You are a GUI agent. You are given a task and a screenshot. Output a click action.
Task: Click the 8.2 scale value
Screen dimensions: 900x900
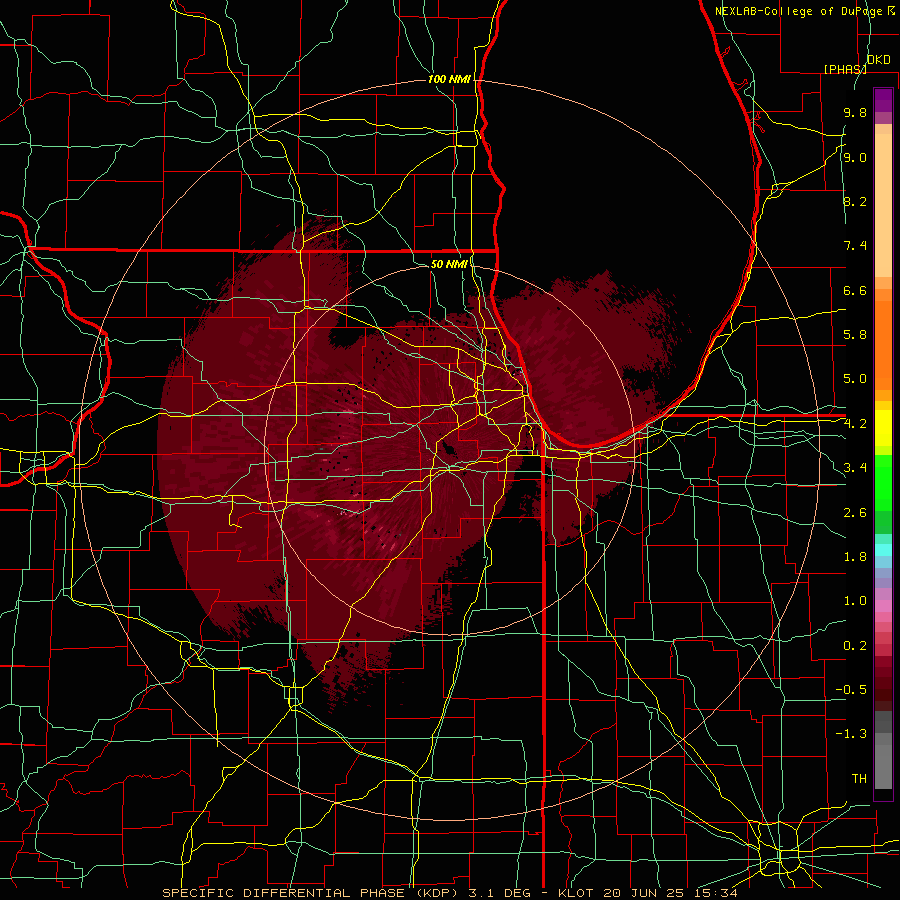[x=855, y=201]
